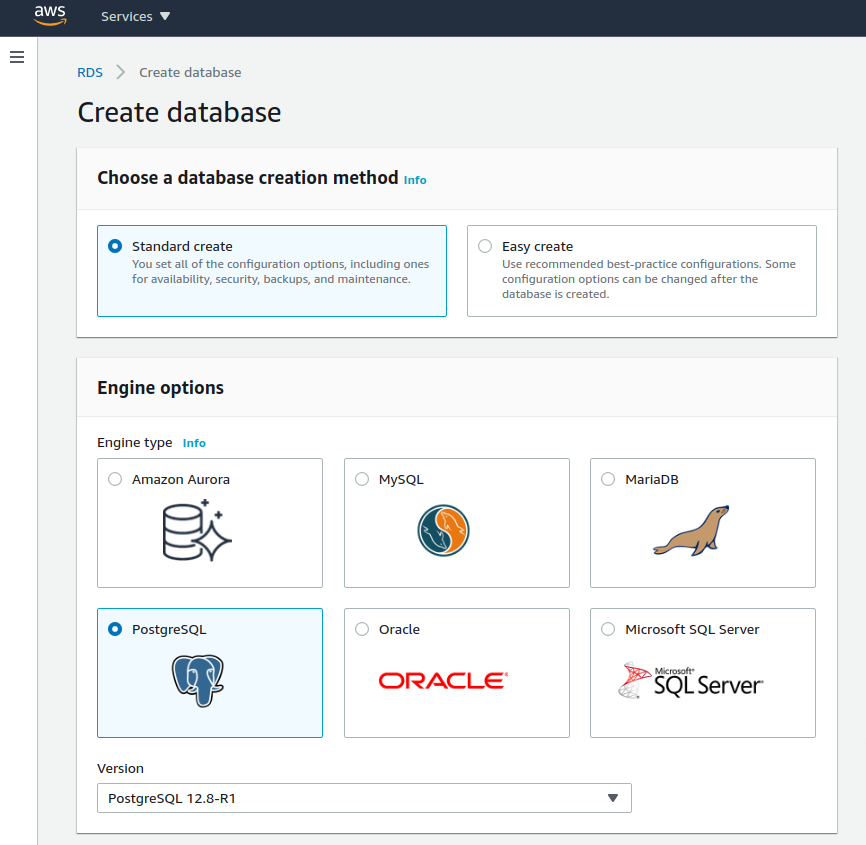The image size is (866, 845).
Task: Click the Choose a database creation method heading
Action: [248, 178]
